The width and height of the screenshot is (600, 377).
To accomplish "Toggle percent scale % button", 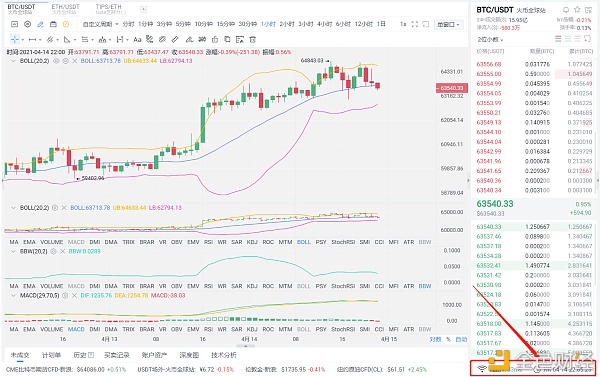I will point(448,339).
